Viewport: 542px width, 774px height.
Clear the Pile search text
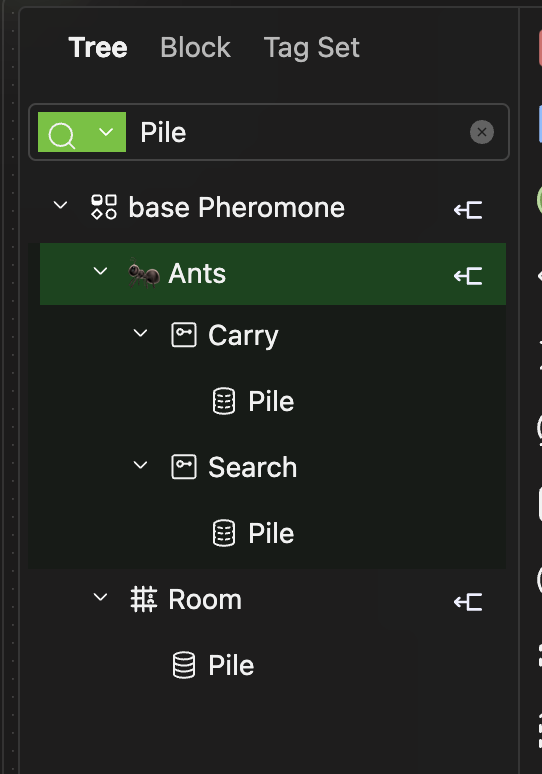(x=482, y=132)
